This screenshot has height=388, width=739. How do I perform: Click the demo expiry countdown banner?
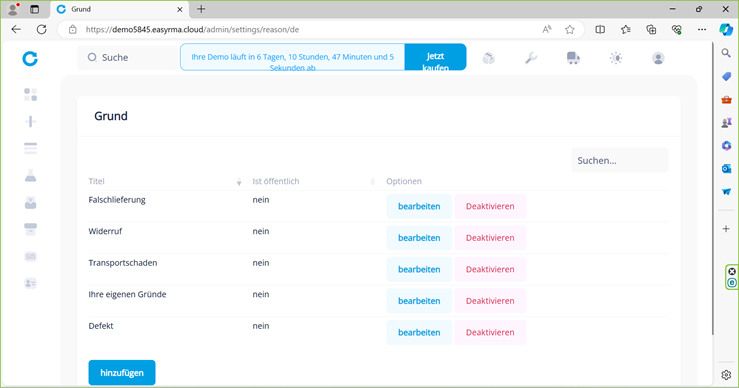click(x=292, y=57)
